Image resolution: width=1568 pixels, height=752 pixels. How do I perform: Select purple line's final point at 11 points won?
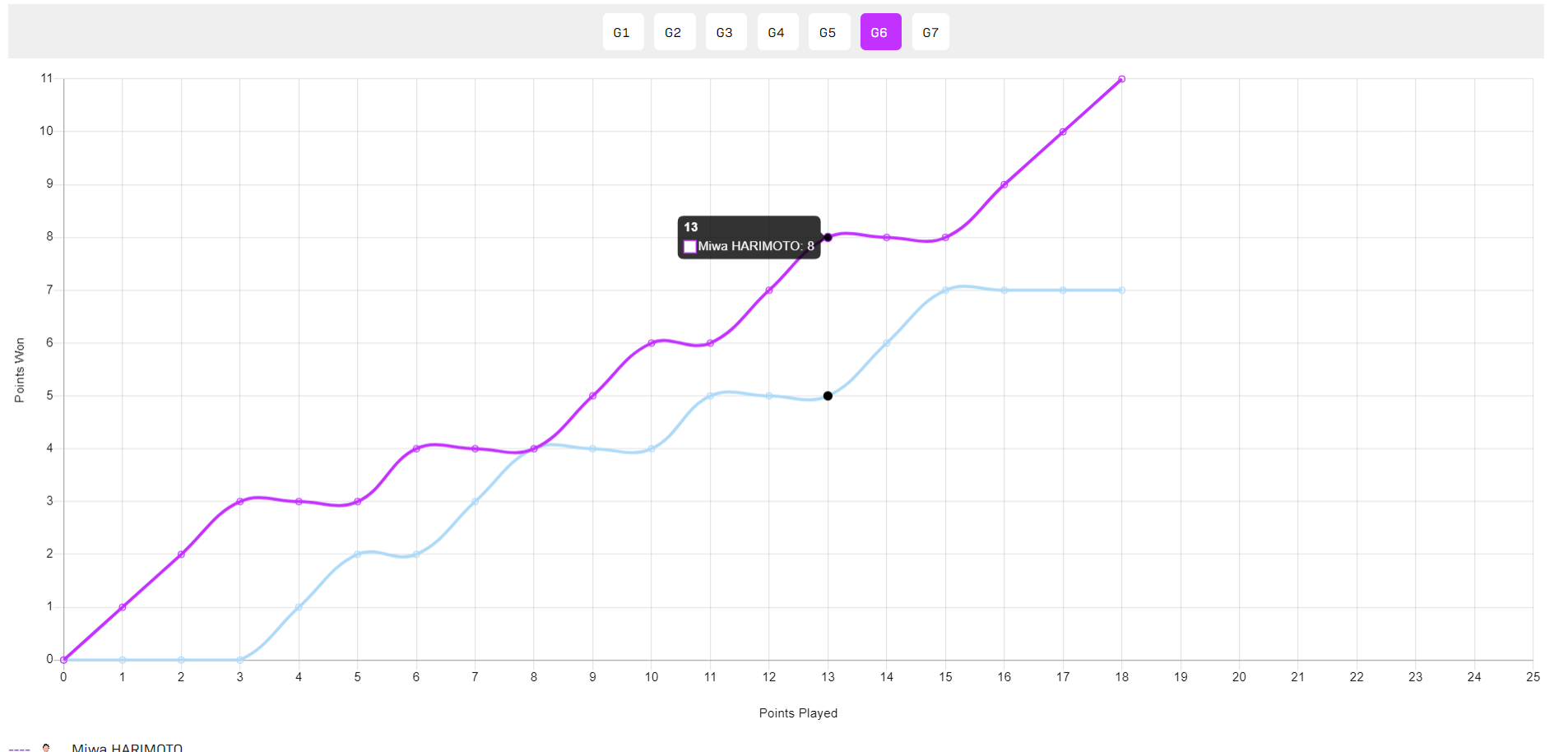[x=1121, y=79]
